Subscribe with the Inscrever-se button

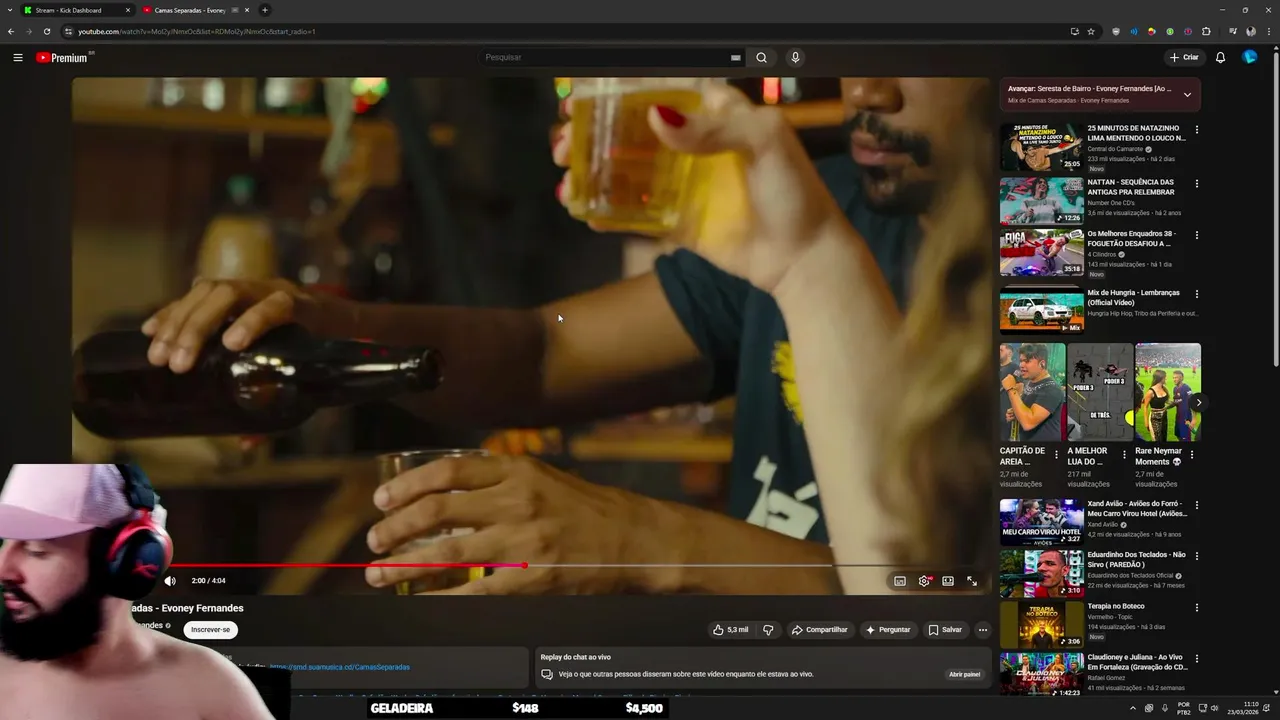[210, 630]
